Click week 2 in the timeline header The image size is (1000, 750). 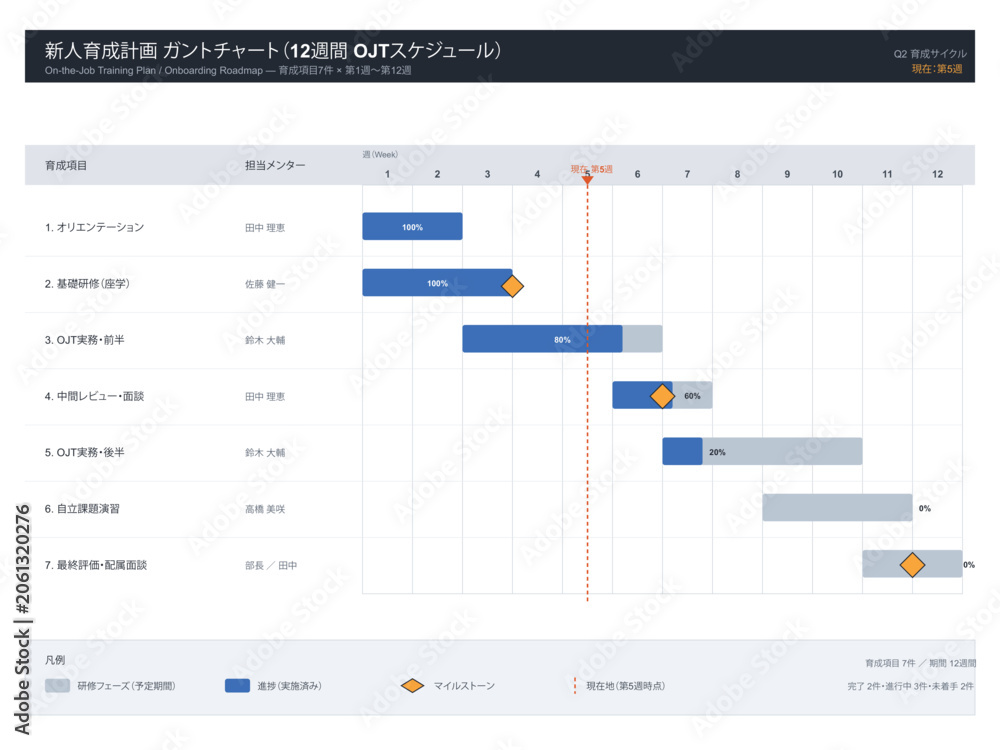coord(437,174)
